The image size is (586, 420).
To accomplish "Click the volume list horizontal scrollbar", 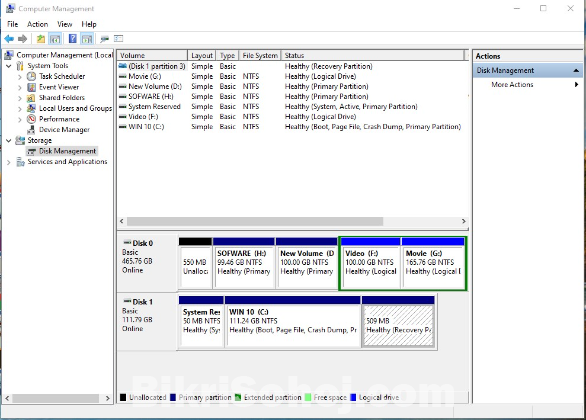I will coord(255,221).
